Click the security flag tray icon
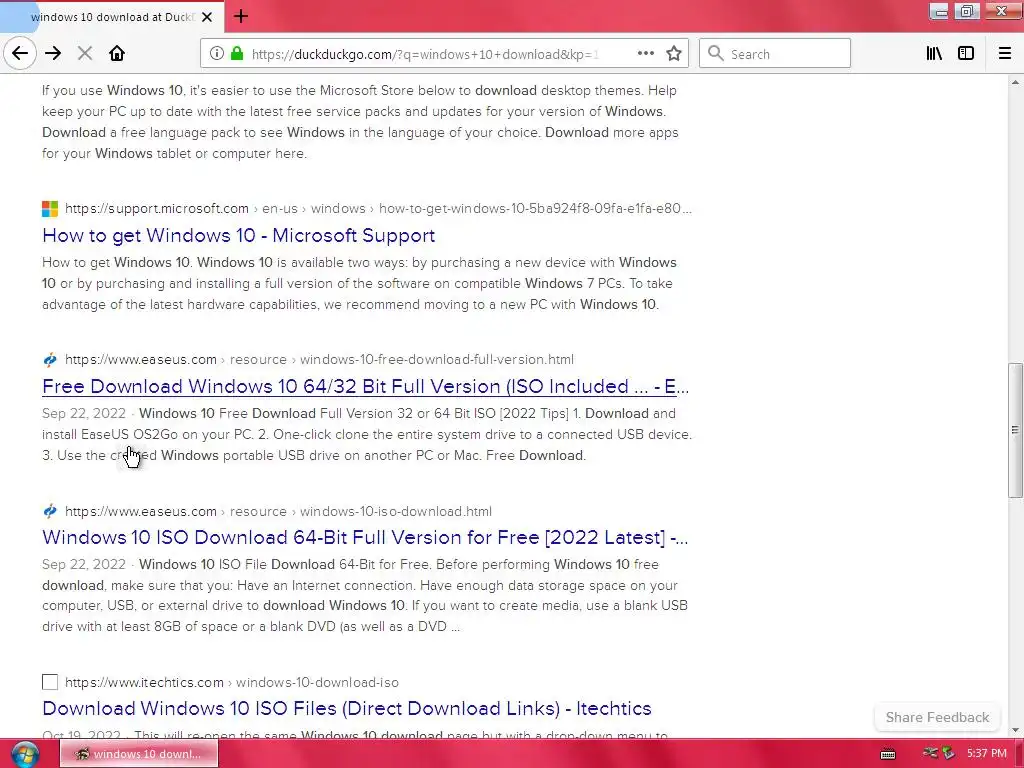 948,753
